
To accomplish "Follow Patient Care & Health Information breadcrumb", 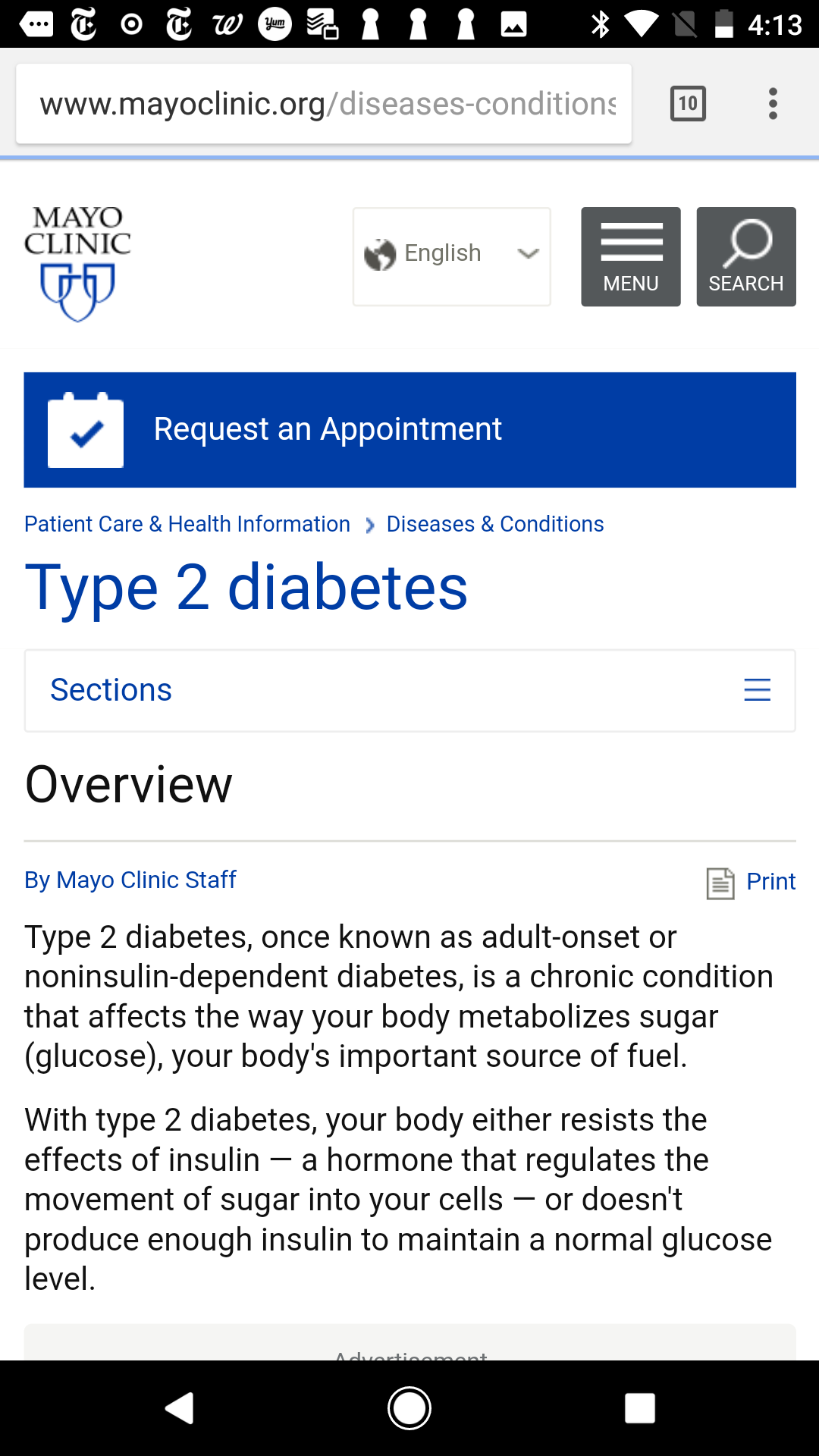I will click(x=187, y=524).
